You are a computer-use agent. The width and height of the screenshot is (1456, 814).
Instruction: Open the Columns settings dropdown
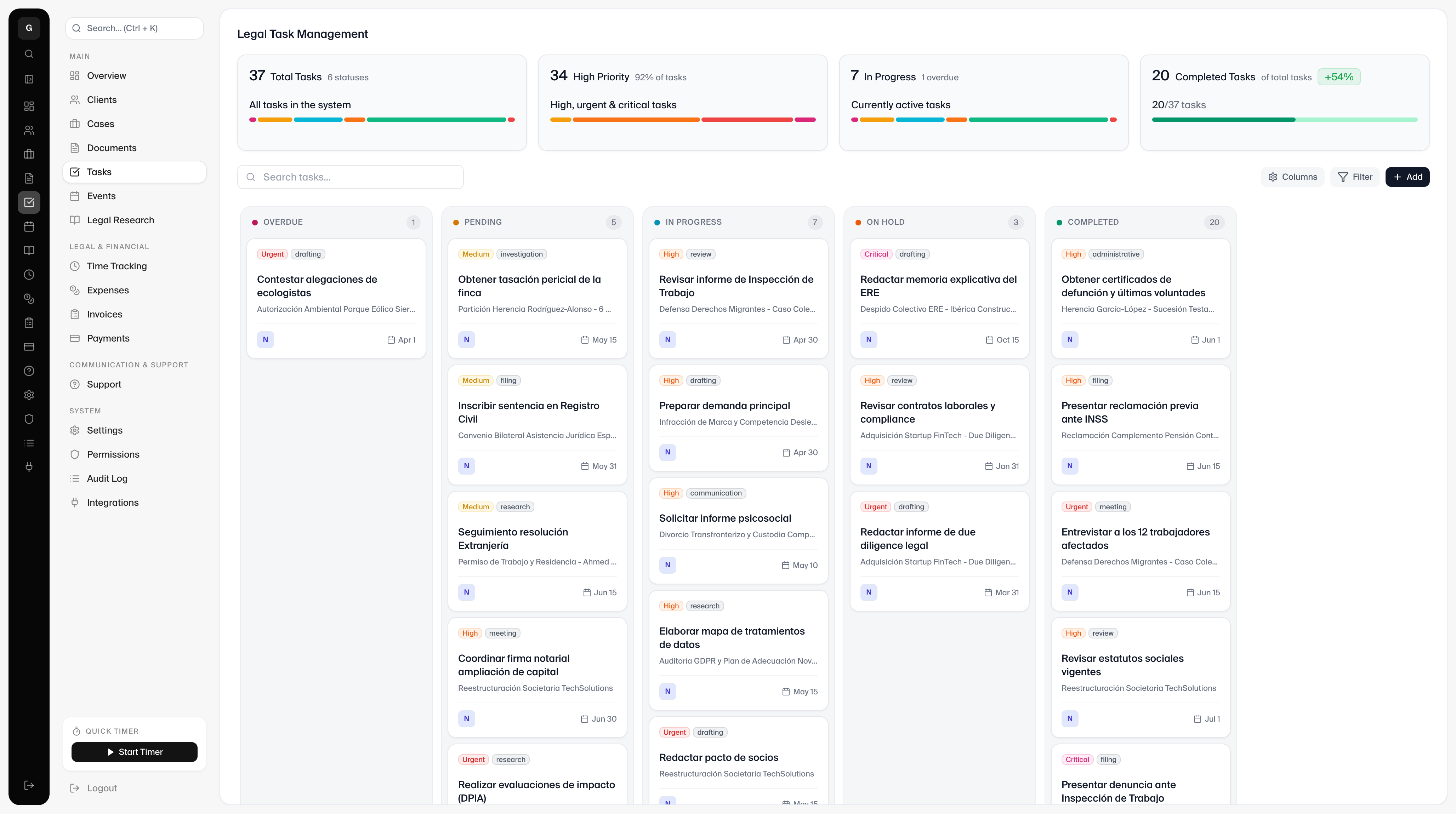(x=1292, y=177)
